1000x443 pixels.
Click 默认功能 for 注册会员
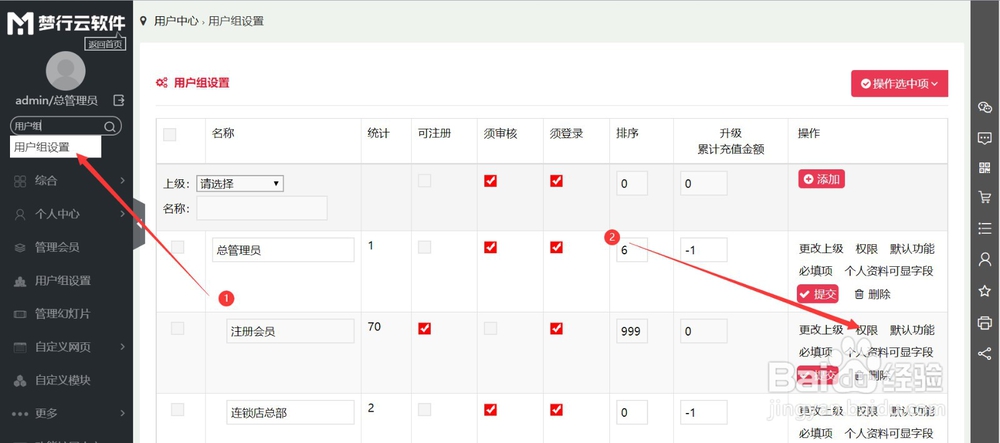(x=912, y=330)
